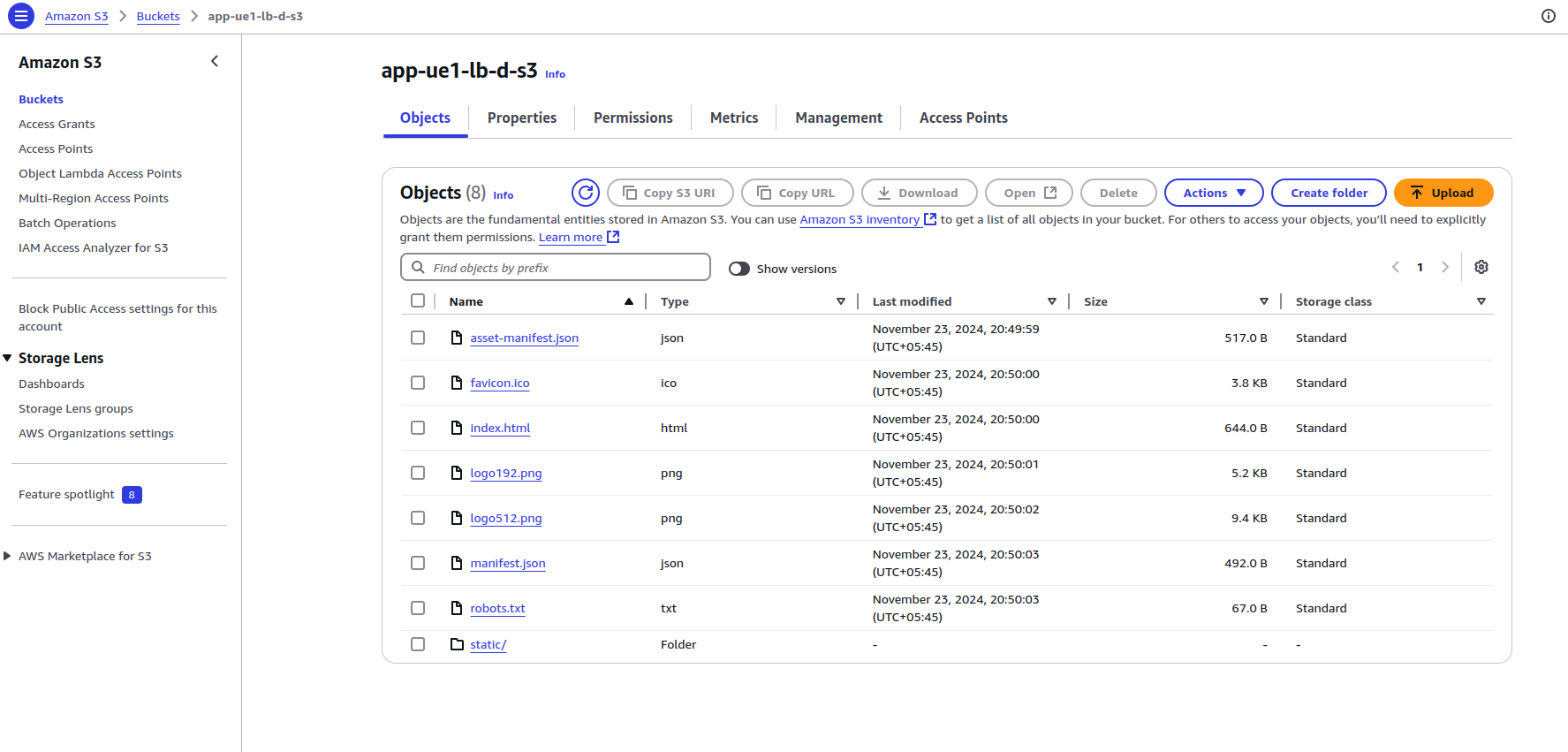Screen dimensions: 1568x752
Task: Check the index.html row checkbox
Action: click(418, 428)
